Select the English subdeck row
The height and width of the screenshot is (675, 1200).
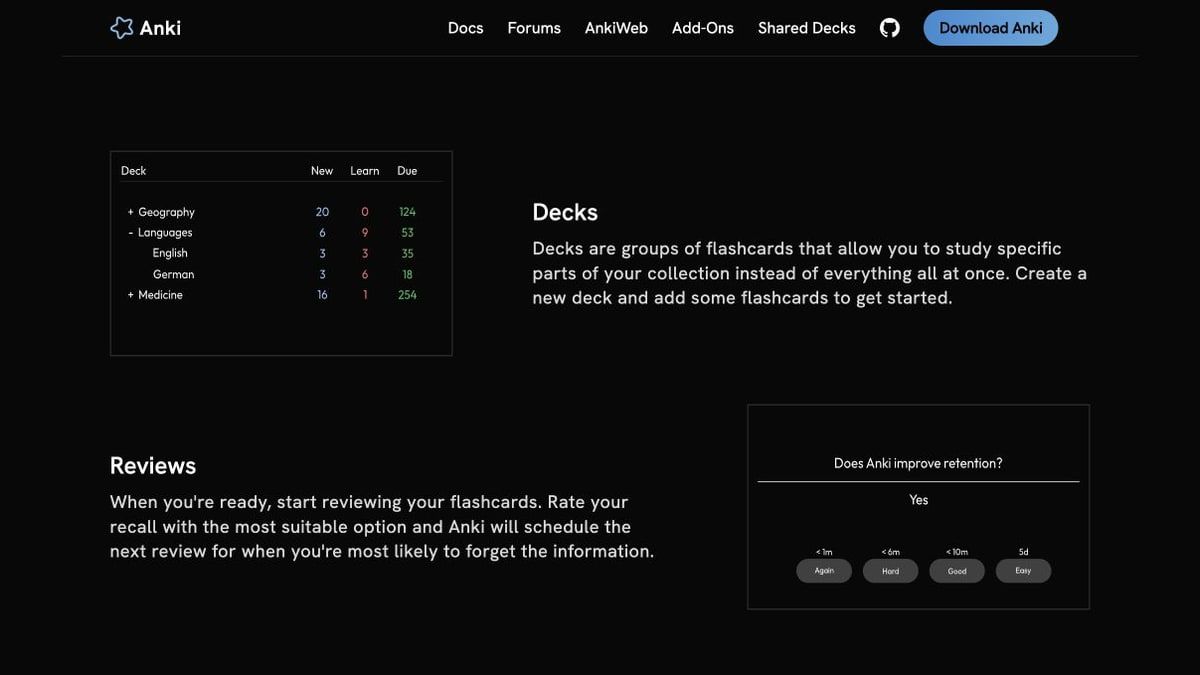(170, 253)
